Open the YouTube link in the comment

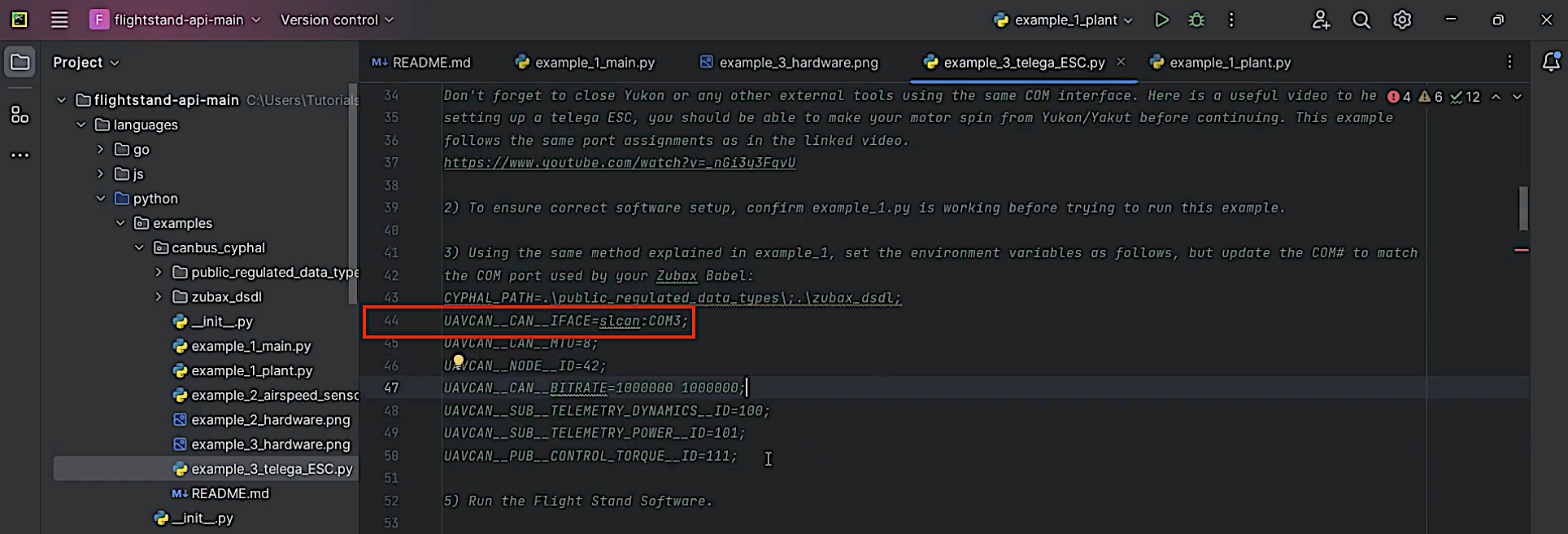pos(619,163)
